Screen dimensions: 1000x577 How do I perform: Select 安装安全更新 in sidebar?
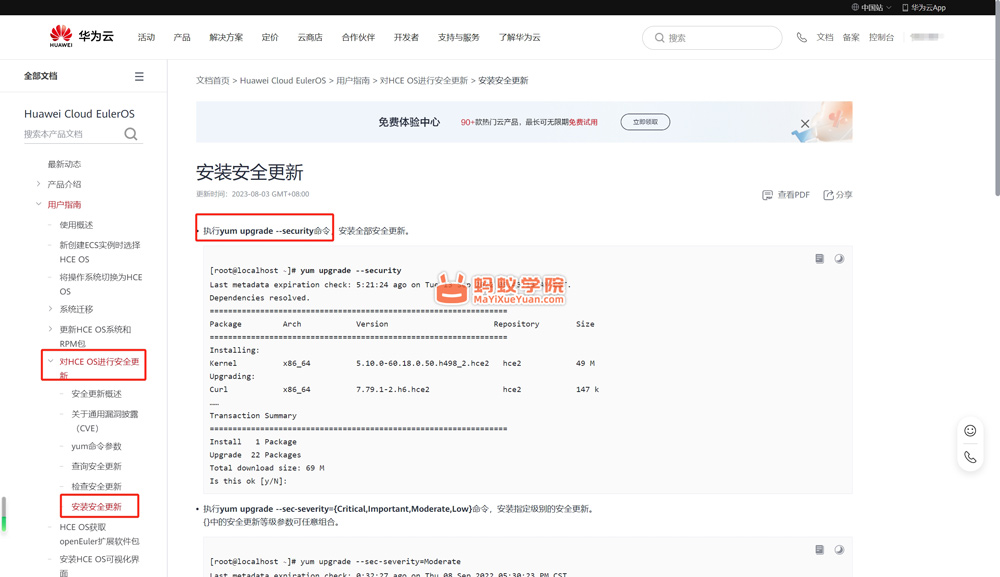(x=96, y=507)
